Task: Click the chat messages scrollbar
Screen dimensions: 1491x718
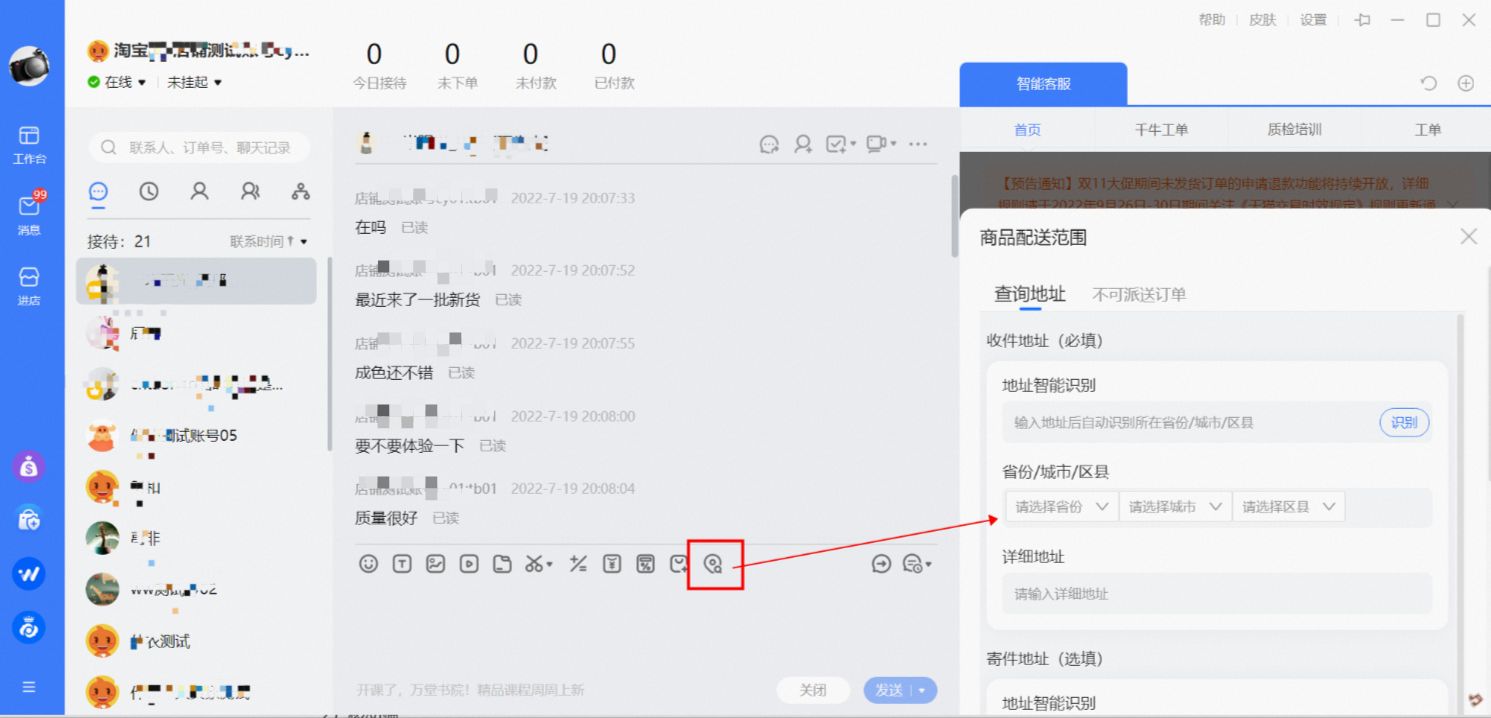Action: pyautogui.click(x=954, y=216)
